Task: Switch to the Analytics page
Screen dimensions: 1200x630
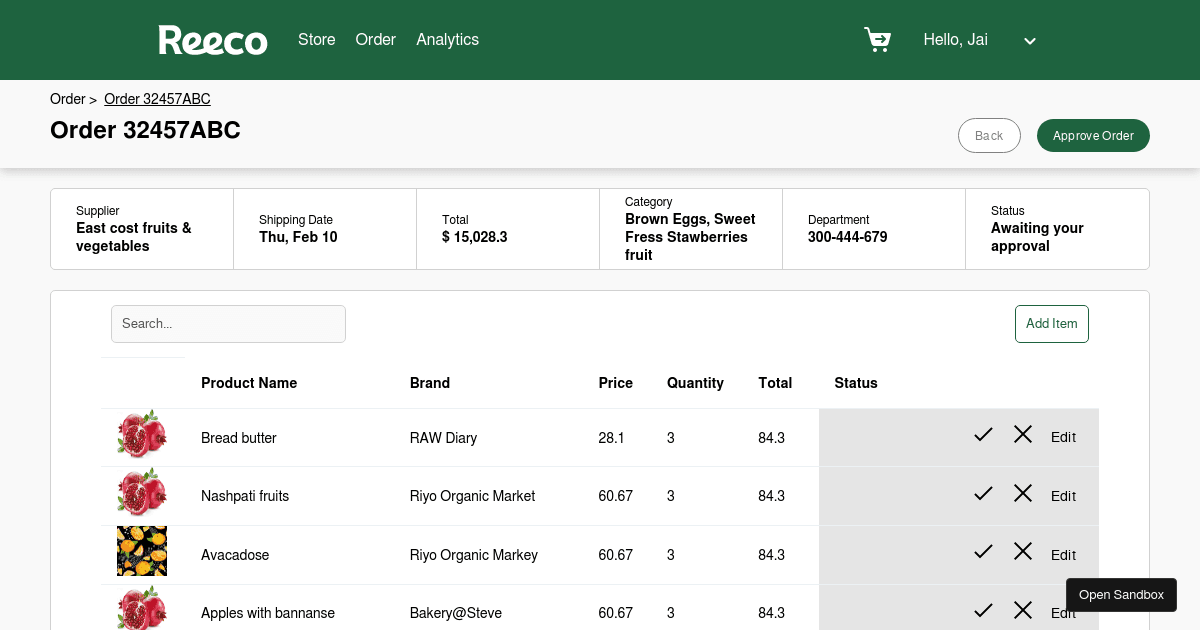Action: coord(448,40)
